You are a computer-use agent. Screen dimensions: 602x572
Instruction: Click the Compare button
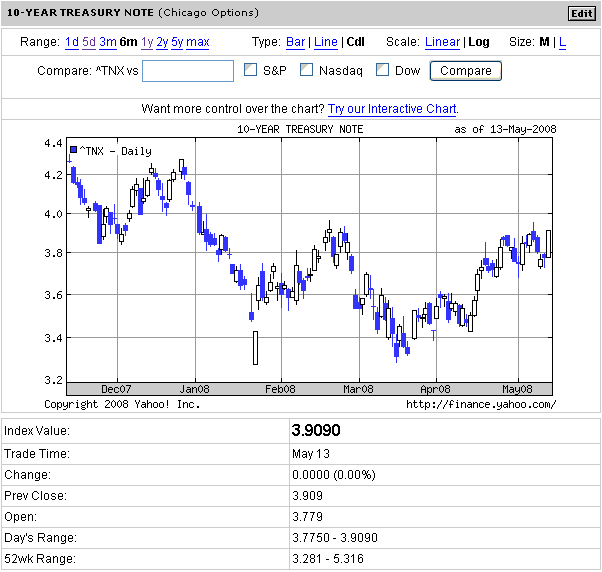click(x=466, y=71)
